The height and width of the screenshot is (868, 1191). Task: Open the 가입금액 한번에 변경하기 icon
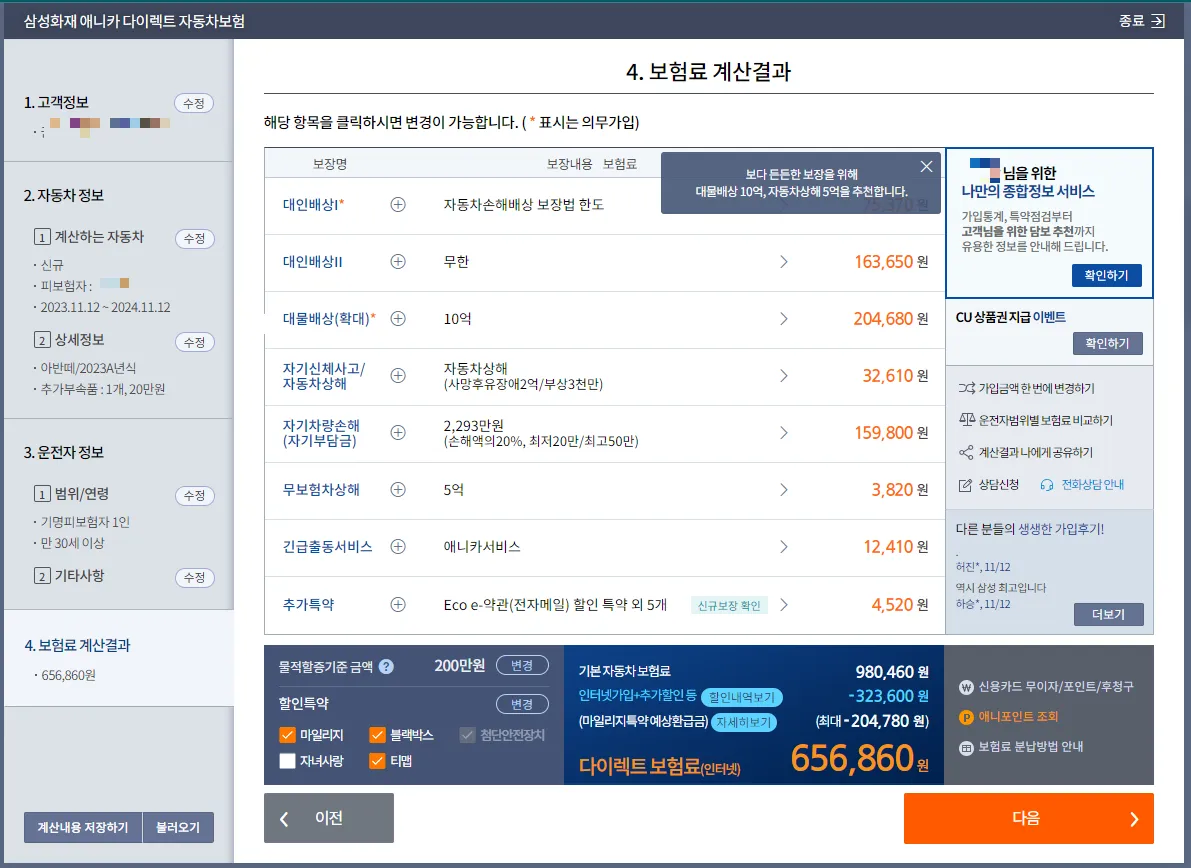[967, 388]
